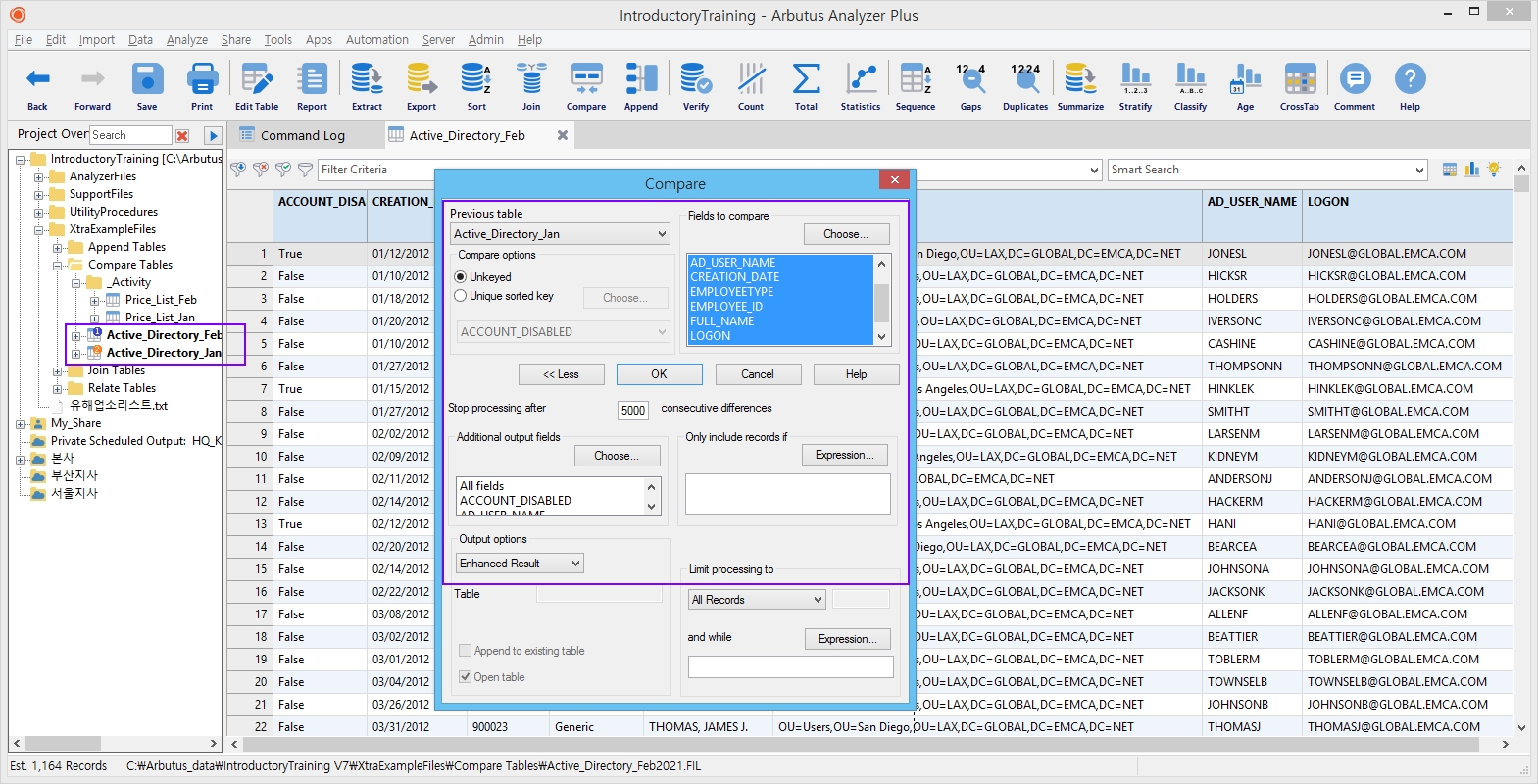
Task: Toggle Append to existing table checkbox
Action: 466,651
